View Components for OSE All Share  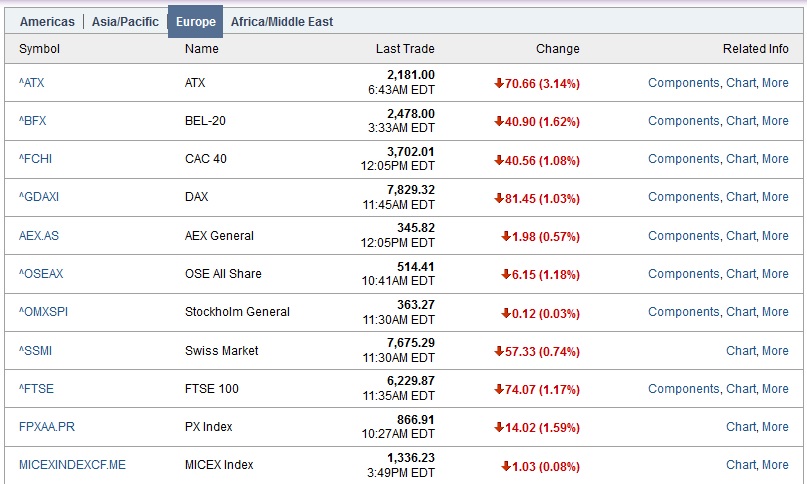683,274
